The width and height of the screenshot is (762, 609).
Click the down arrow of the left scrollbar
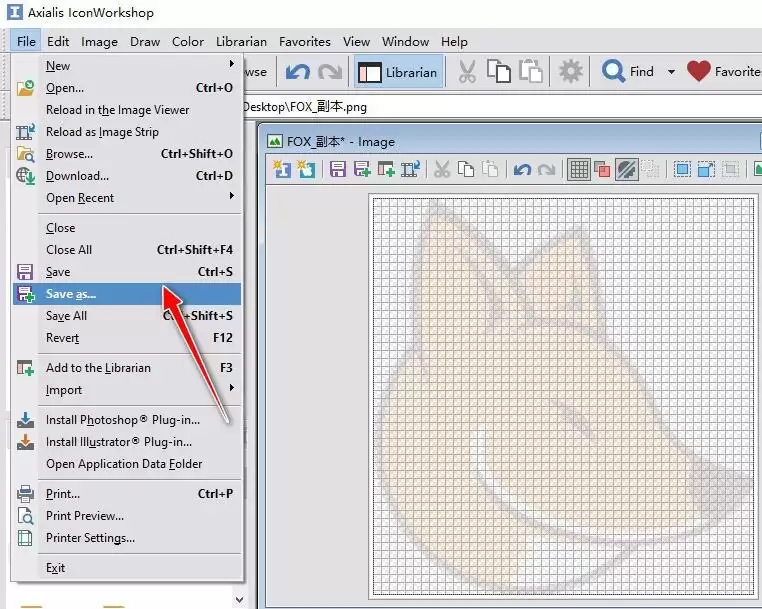click(x=239, y=600)
